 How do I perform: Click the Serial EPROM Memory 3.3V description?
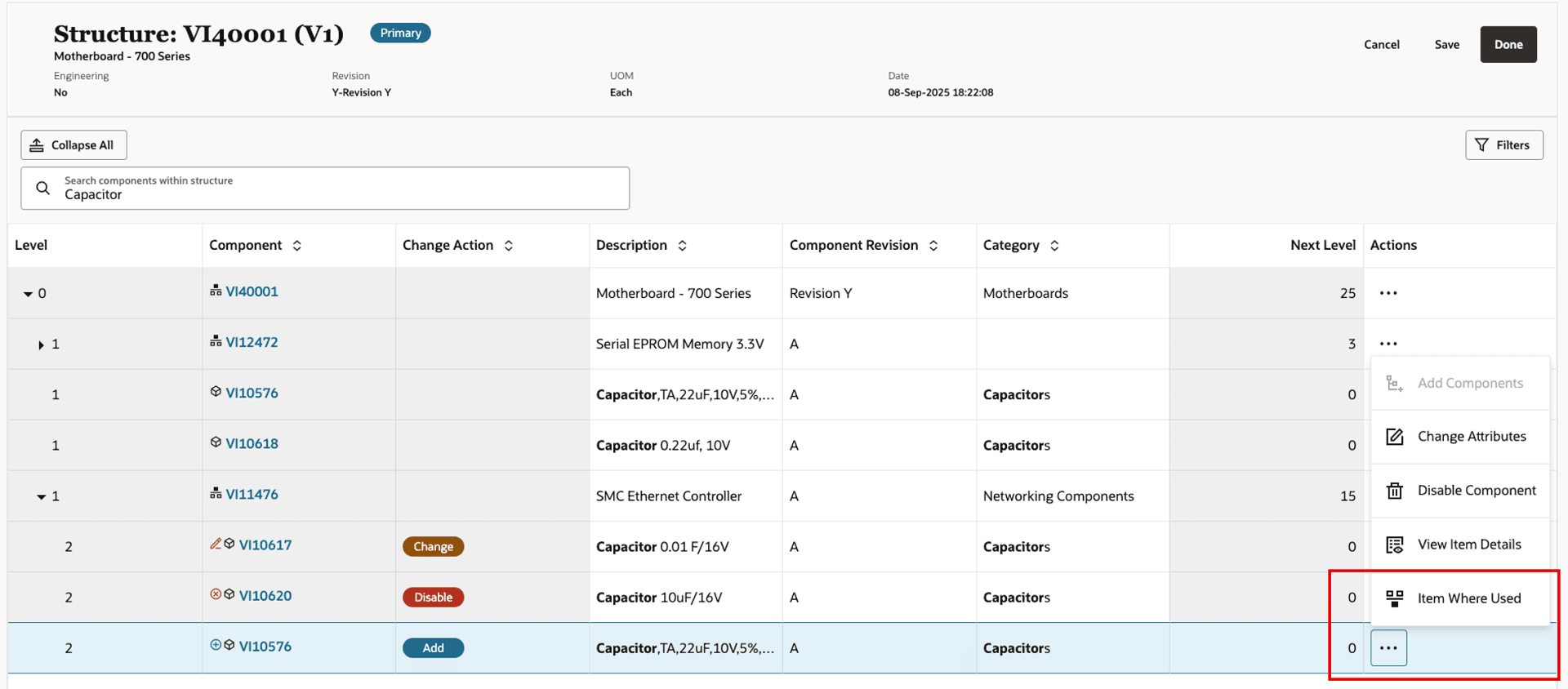click(x=679, y=344)
